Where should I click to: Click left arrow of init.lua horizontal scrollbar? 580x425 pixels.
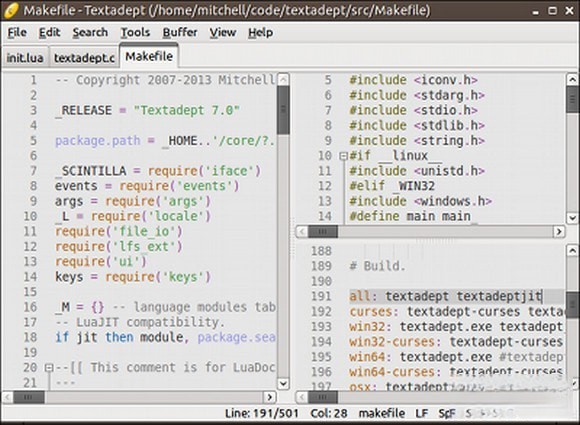(x=7, y=397)
